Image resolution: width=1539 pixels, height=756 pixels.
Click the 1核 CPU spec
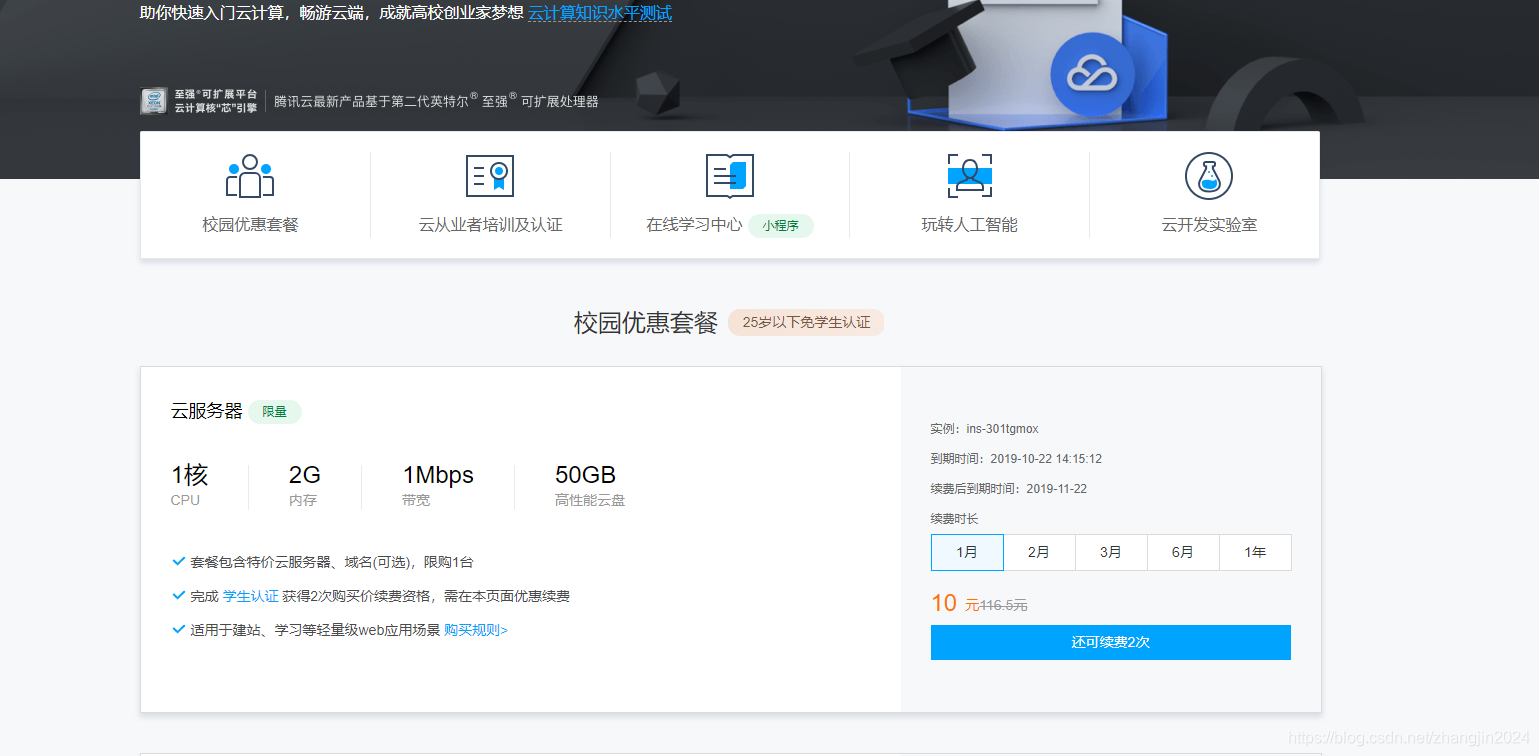(x=190, y=485)
